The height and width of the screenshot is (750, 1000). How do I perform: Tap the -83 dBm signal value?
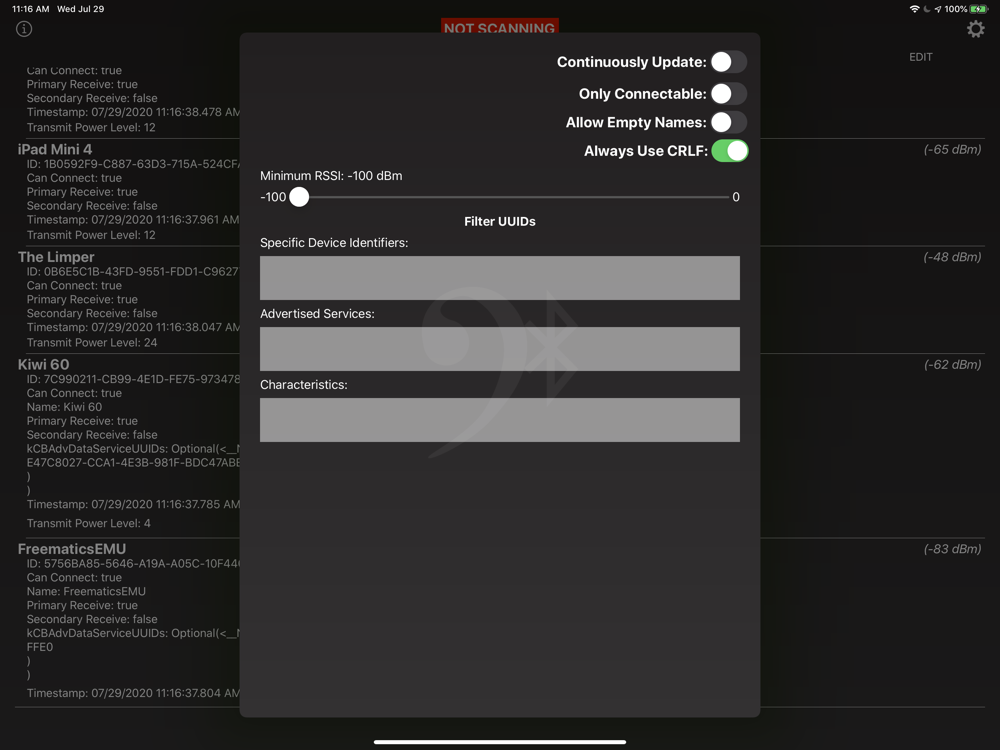tap(952, 549)
